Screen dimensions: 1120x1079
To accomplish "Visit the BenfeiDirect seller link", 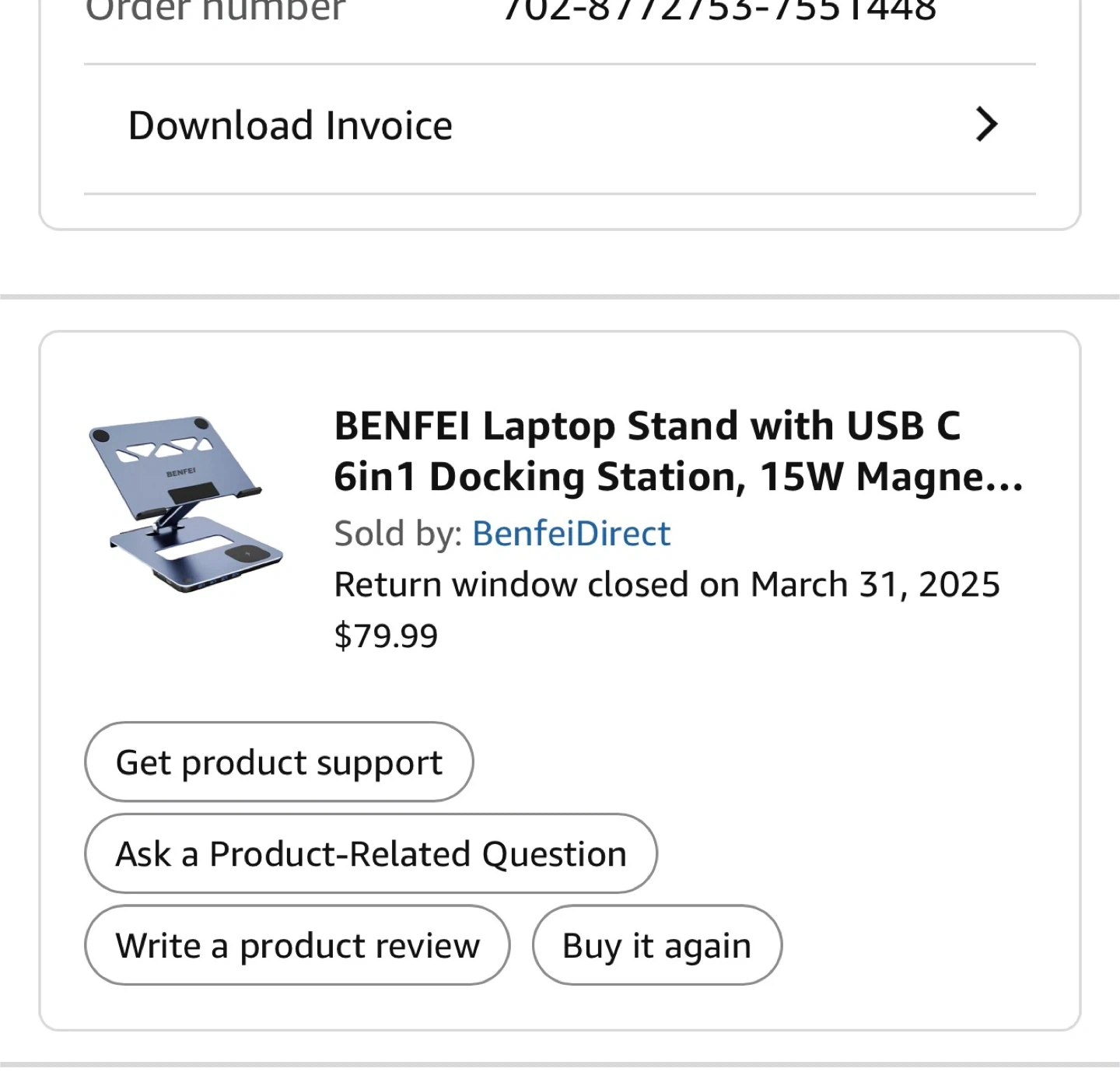I will [571, 534].
